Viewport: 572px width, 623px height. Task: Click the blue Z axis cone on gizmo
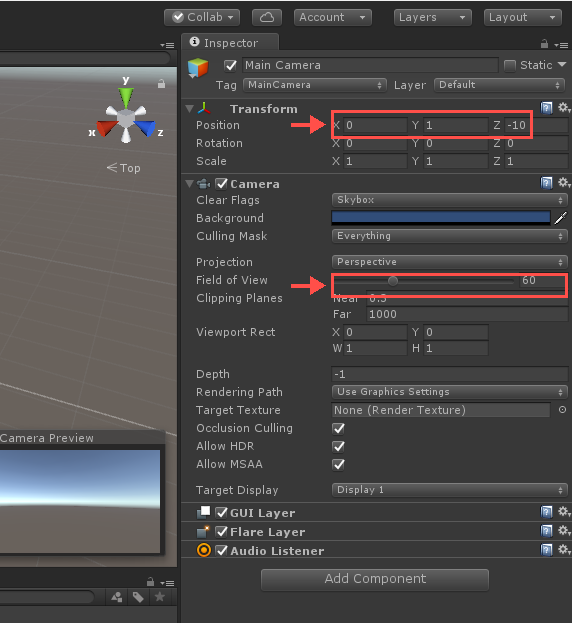(x=145, y=128)
